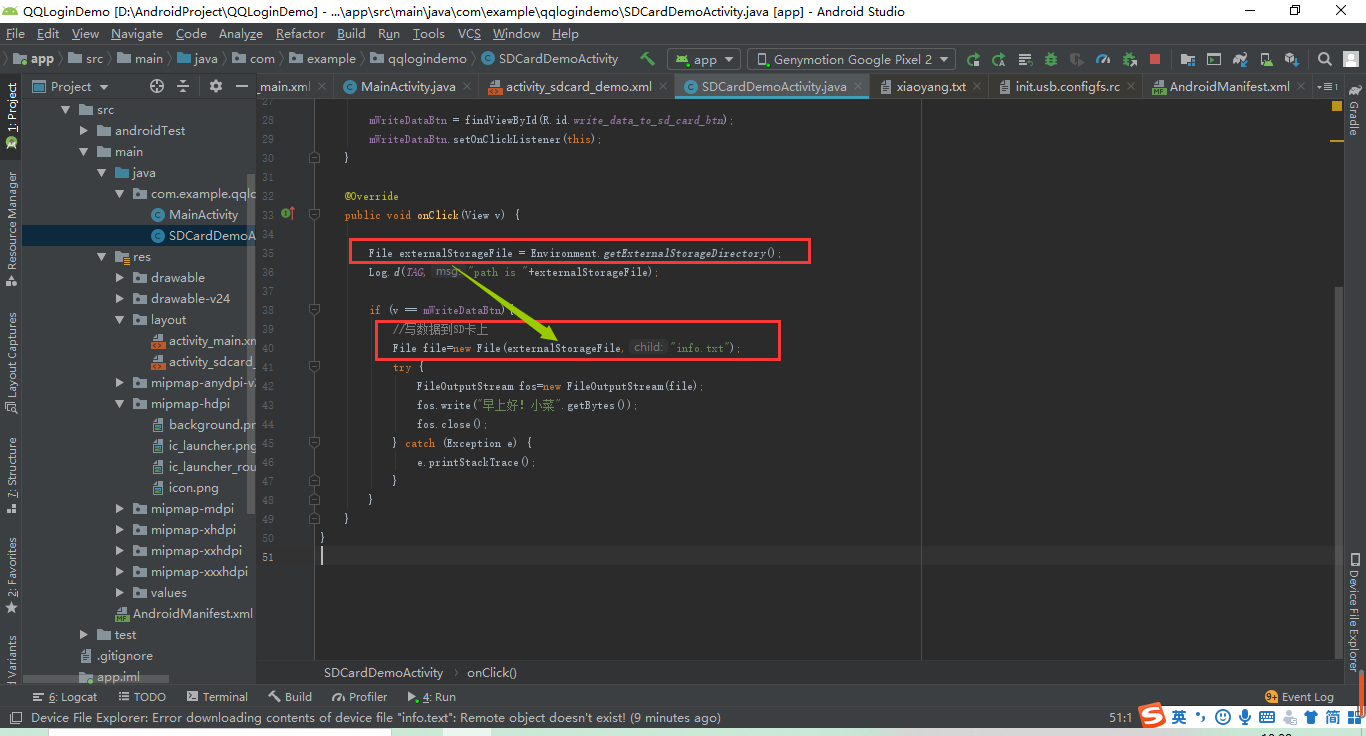Viewport: 1366px width, 736px height.
Task: Collapse the mipmap-hdpi folder
Action: pos(120,404)
